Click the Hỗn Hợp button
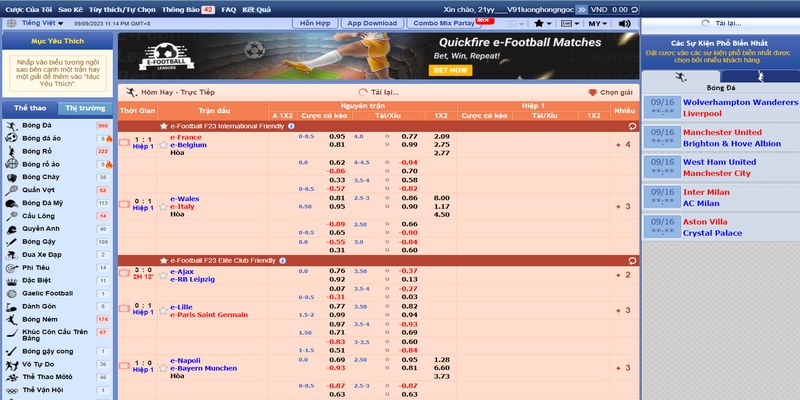Image resolution: width=800 pixels, height=400 pixels. pyautogui.click(x=315, y=23)
